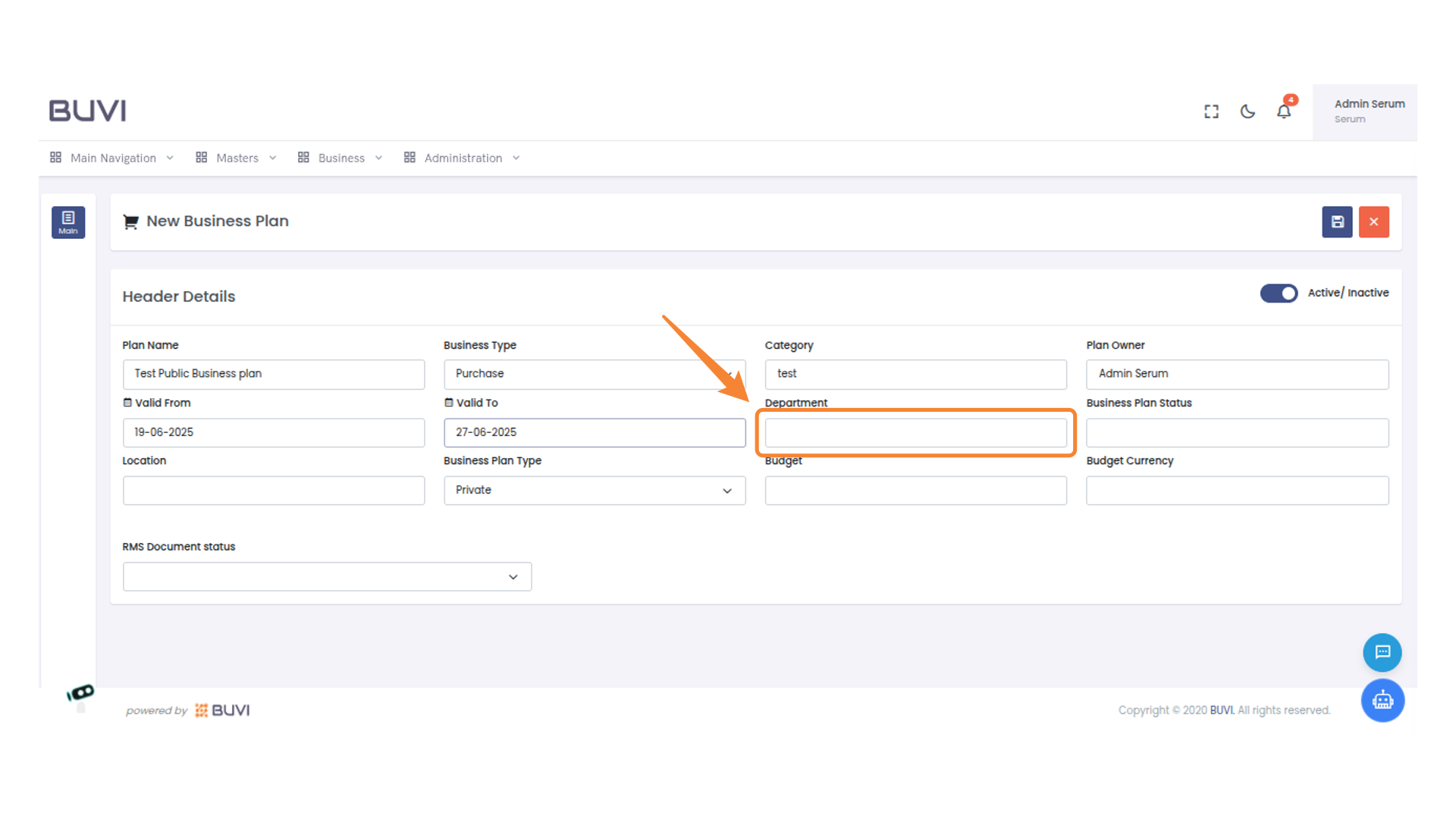Screen dimensions: 1456x819
Task: Click the BUVI logo
Action: pos(88,111)
